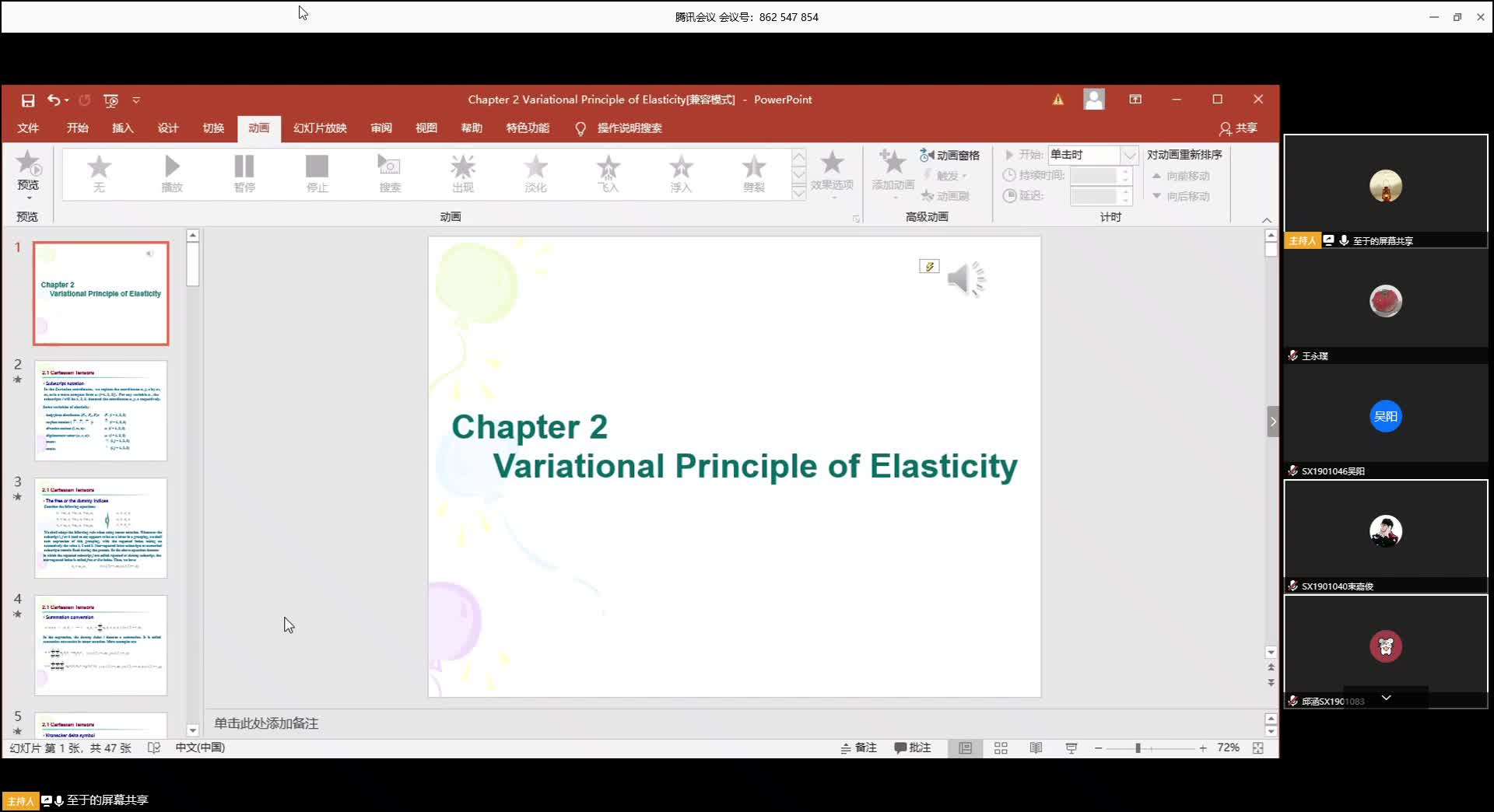Apply the Fly In (飞入) entrance effect

point(608,173)
